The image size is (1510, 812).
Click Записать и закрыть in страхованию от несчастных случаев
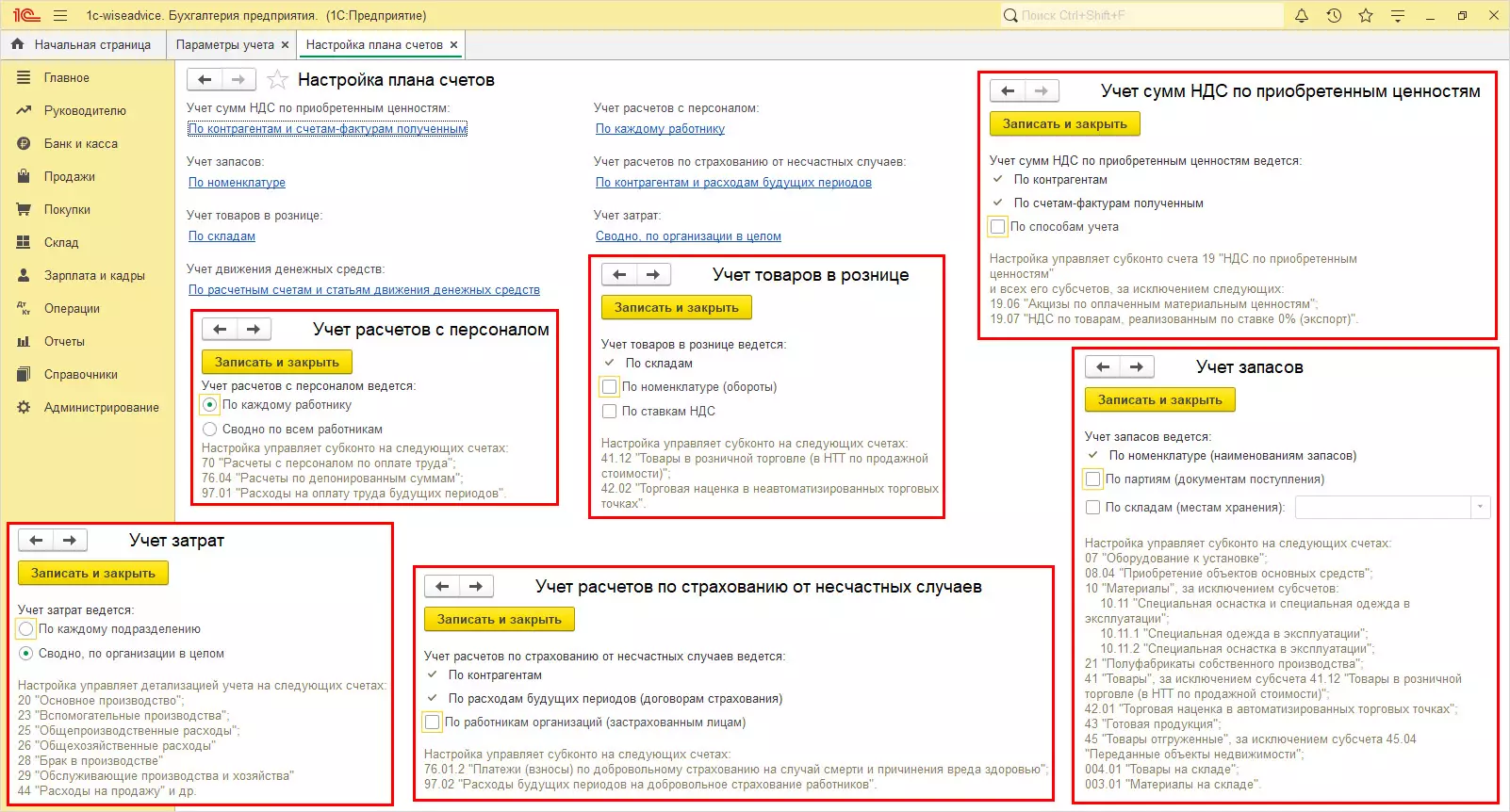tap(499, 619)
